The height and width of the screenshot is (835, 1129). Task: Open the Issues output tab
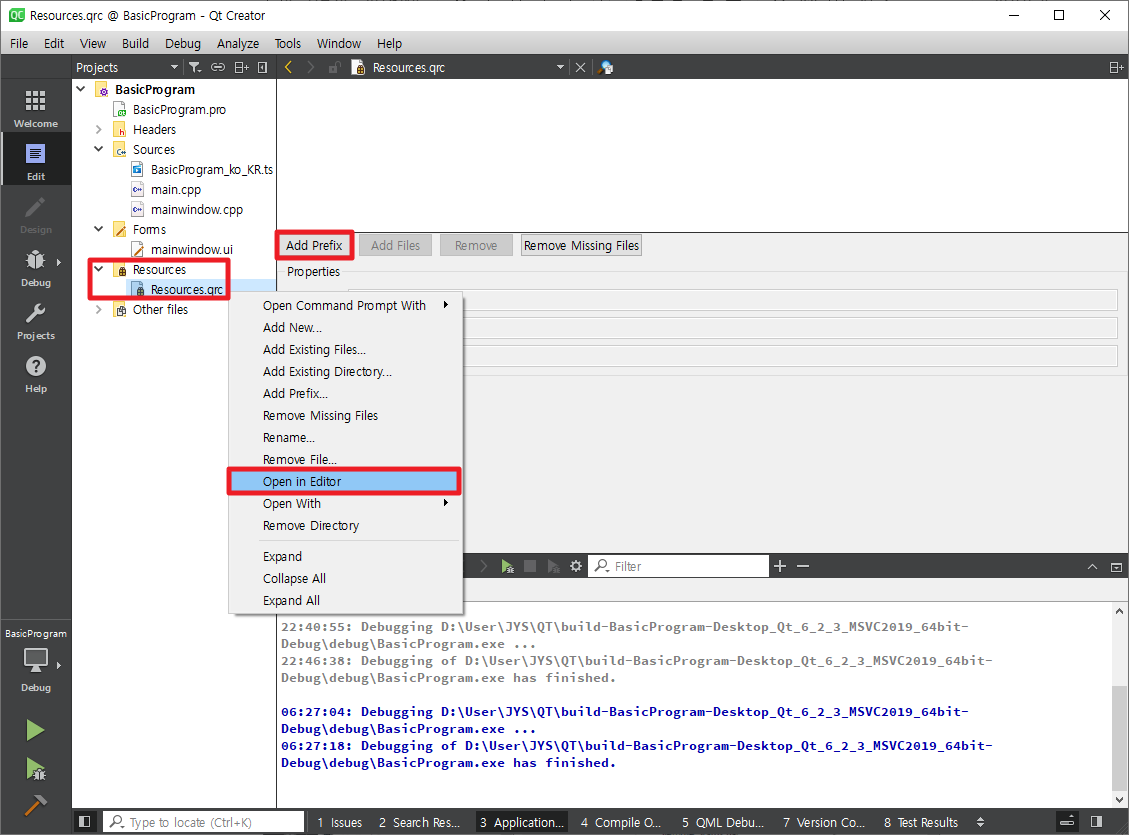click(340, 821)
